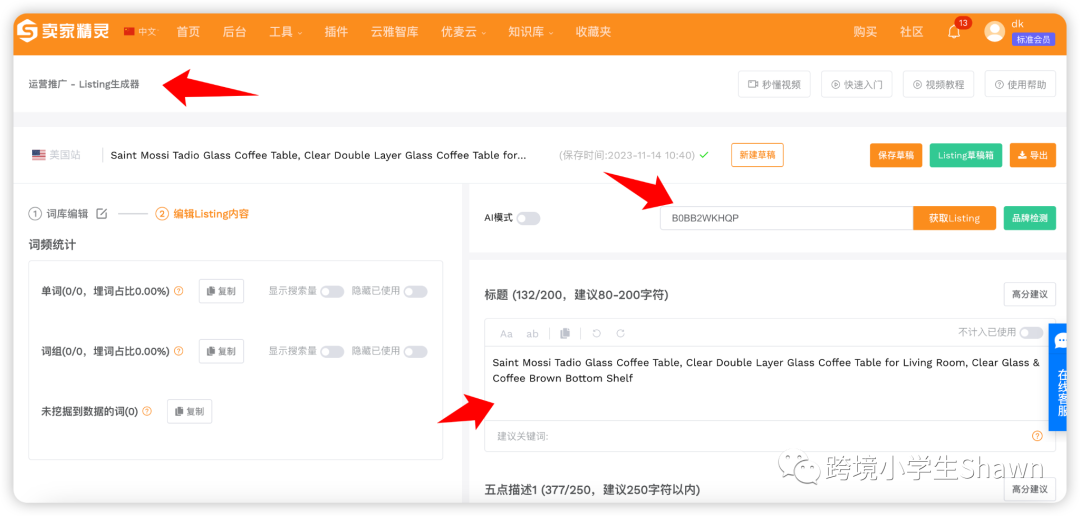Toggle 隐藏已使用 in the 词组 row

click(x=415, y=351)
